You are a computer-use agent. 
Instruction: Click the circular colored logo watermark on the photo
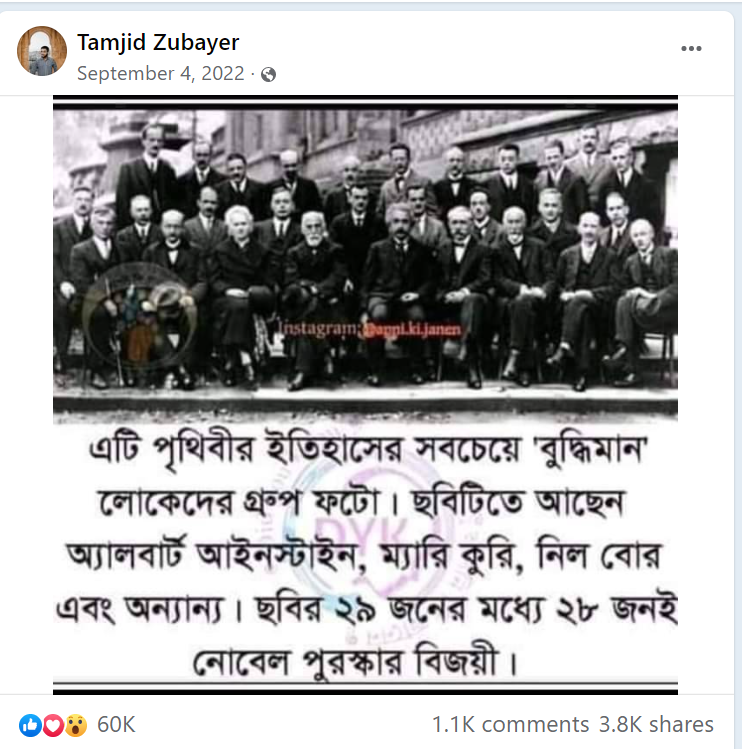140,316
